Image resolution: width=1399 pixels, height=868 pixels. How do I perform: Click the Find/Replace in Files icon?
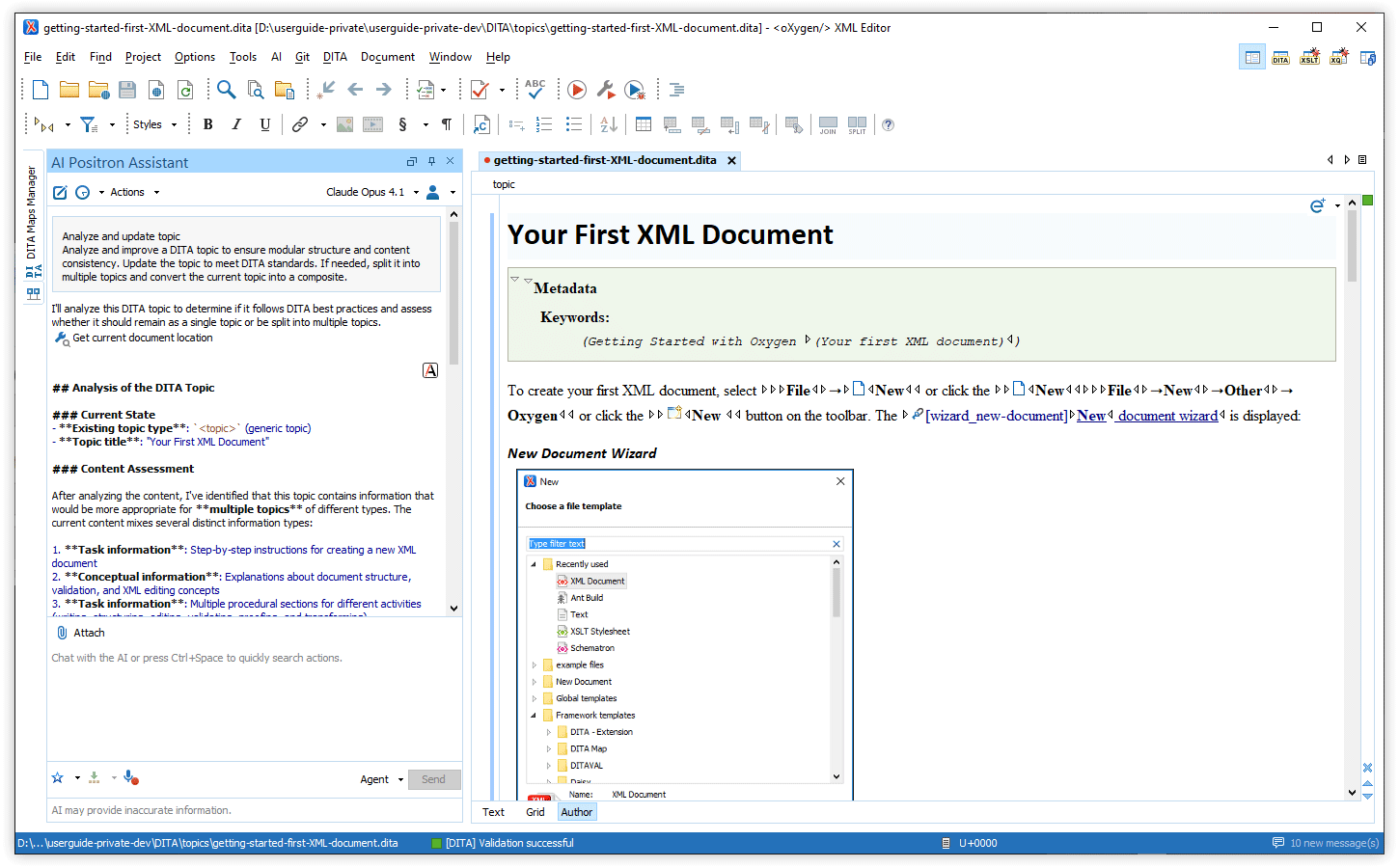(x=256, y=90)
